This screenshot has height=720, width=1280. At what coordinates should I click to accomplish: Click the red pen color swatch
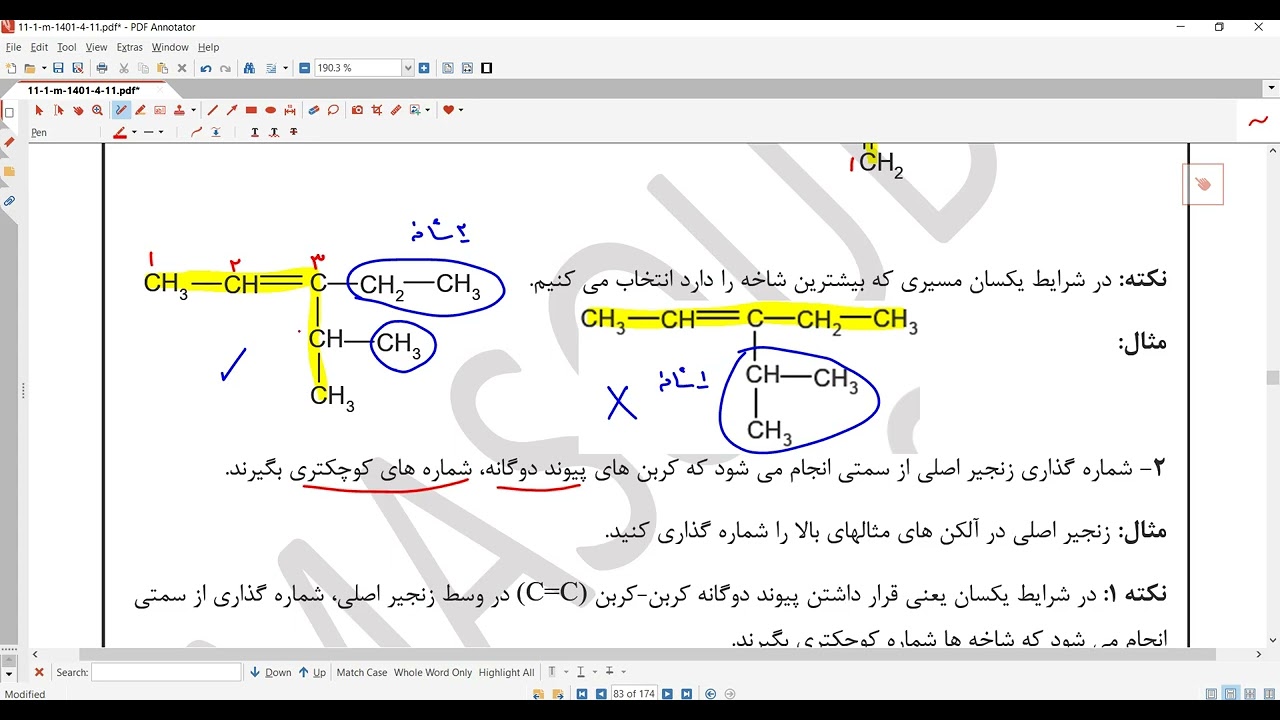coord(120,132)
